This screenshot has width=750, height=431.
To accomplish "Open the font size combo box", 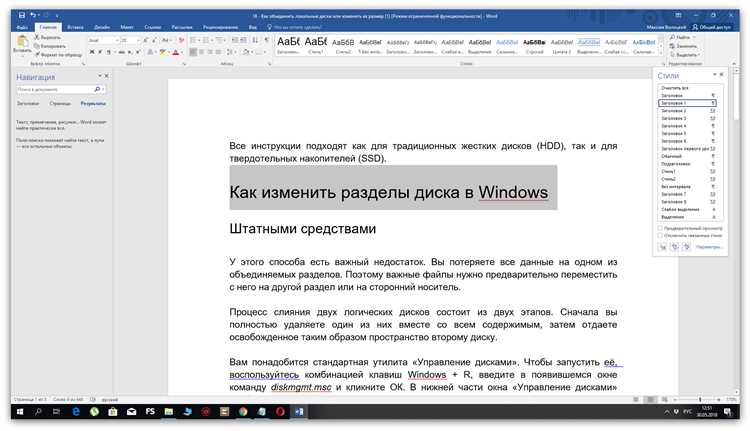I will coord(131,40).
